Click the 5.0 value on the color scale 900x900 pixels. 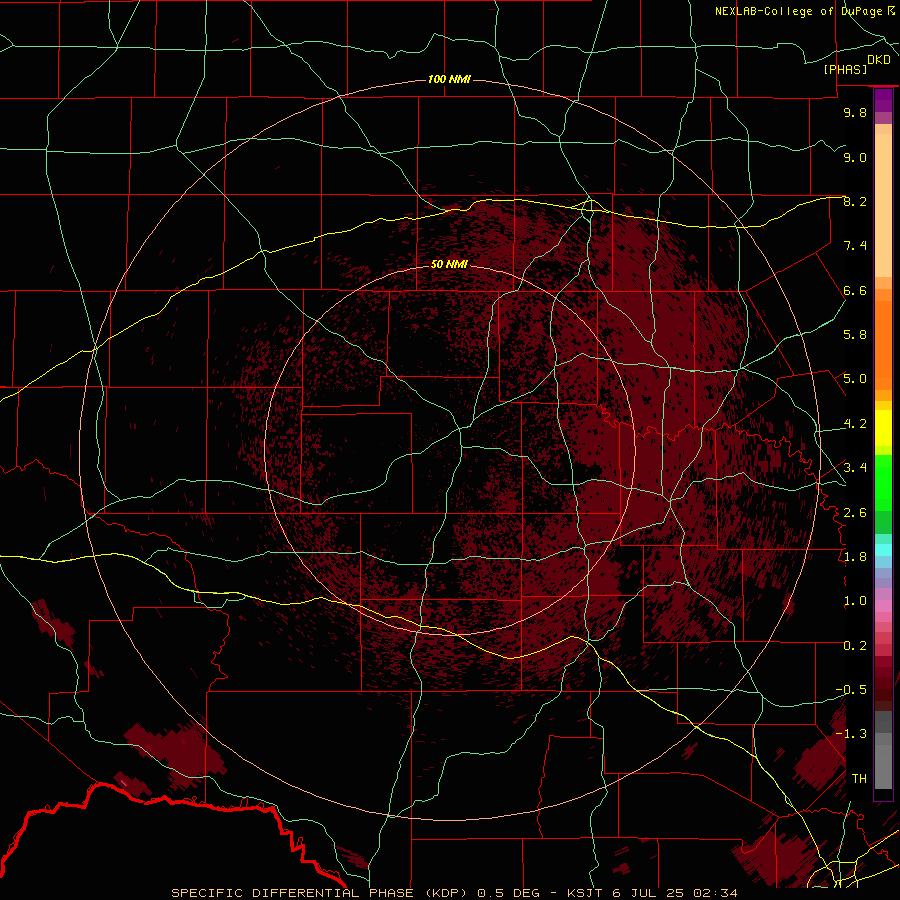(x=855, y=379)
